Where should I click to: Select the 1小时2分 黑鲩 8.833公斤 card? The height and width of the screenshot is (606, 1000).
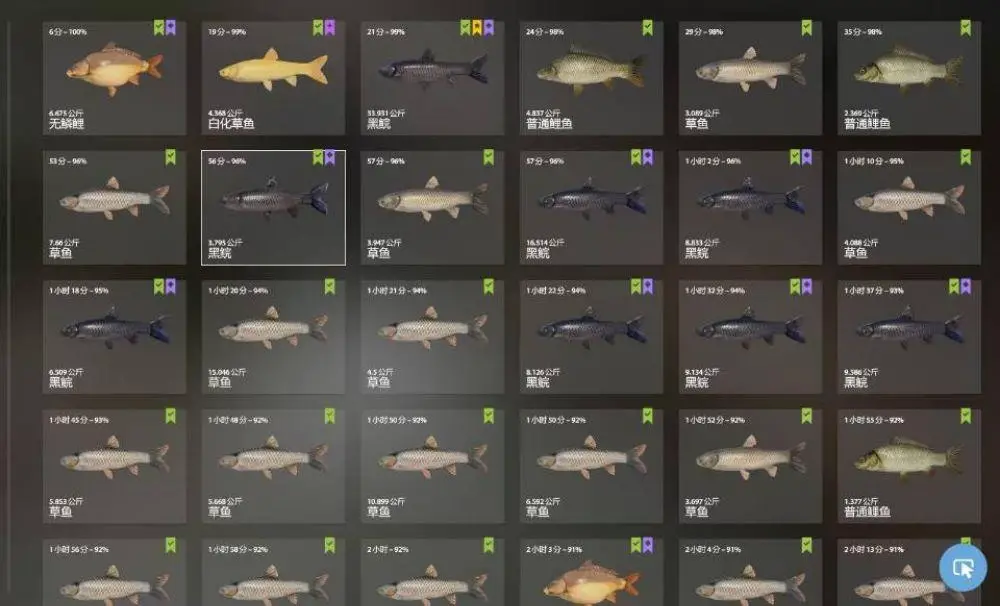[751, 207]
